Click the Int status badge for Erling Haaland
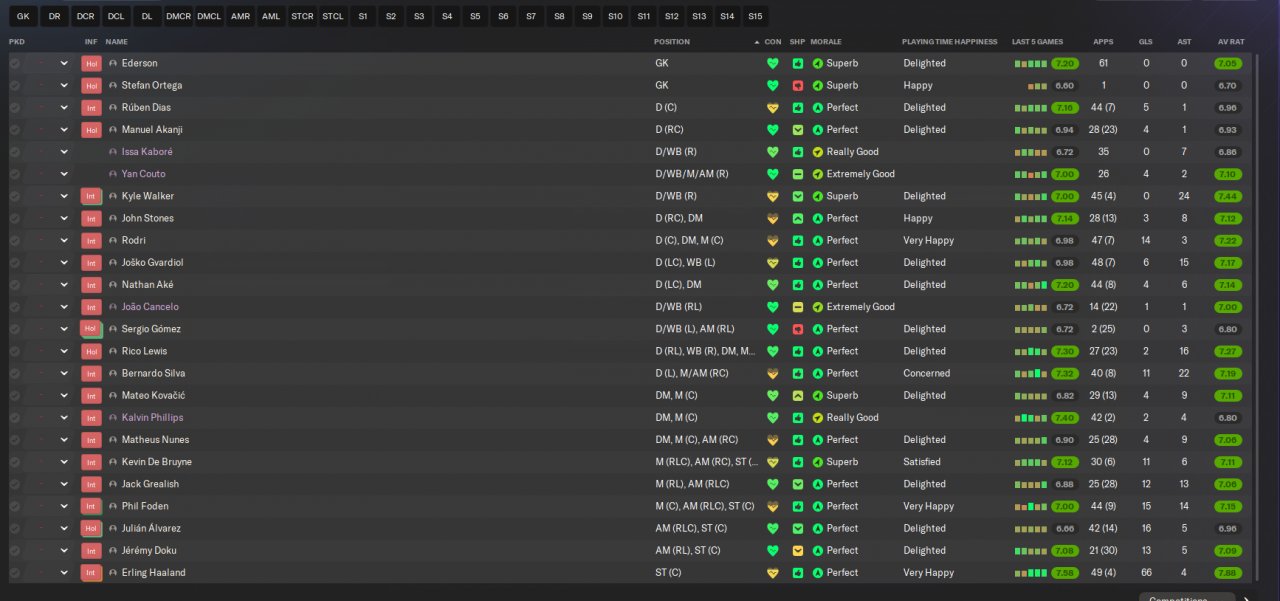The width and height of the screenshot is (1280, 601). [x=92, y=573]
